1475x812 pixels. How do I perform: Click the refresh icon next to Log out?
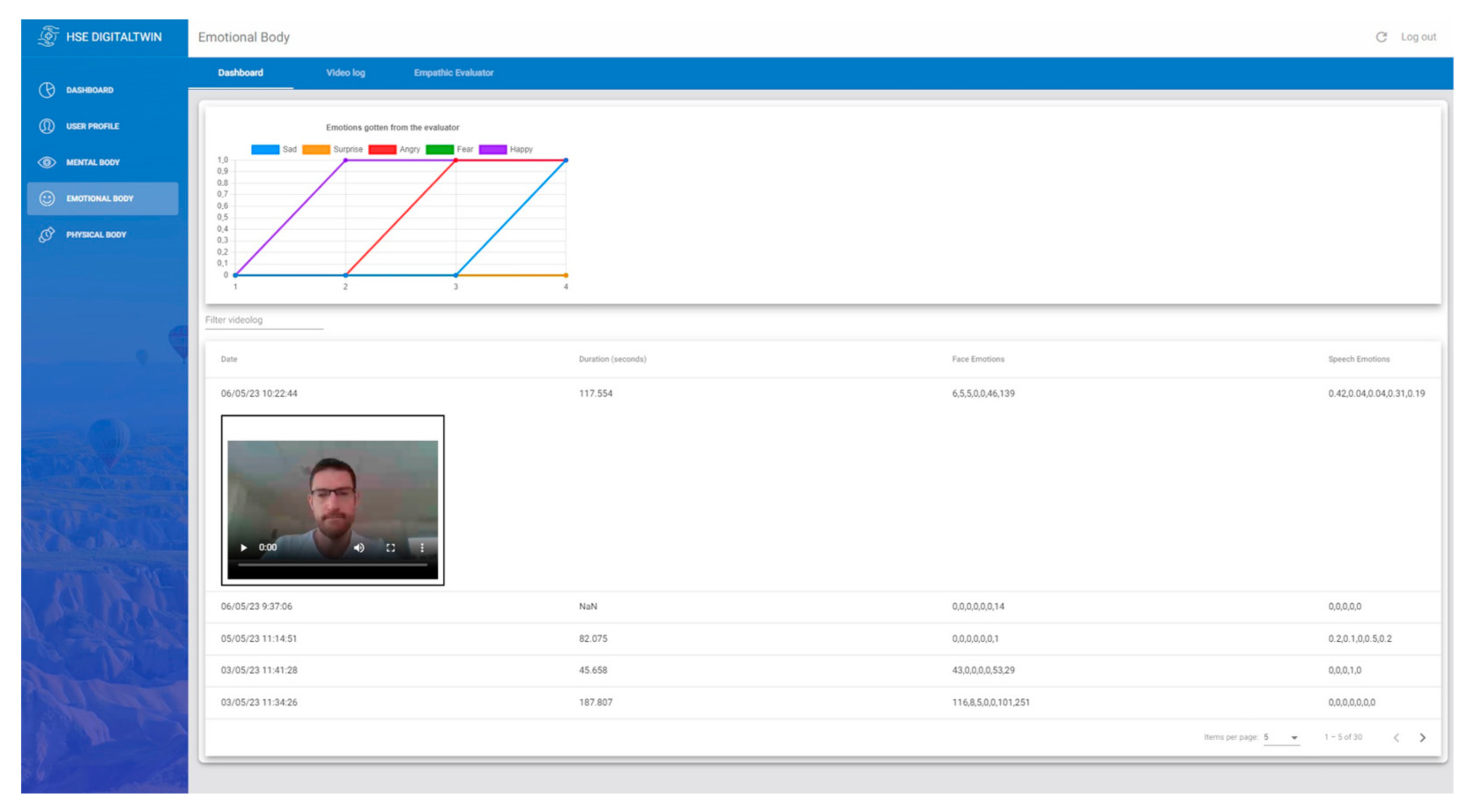(1381, 37)
